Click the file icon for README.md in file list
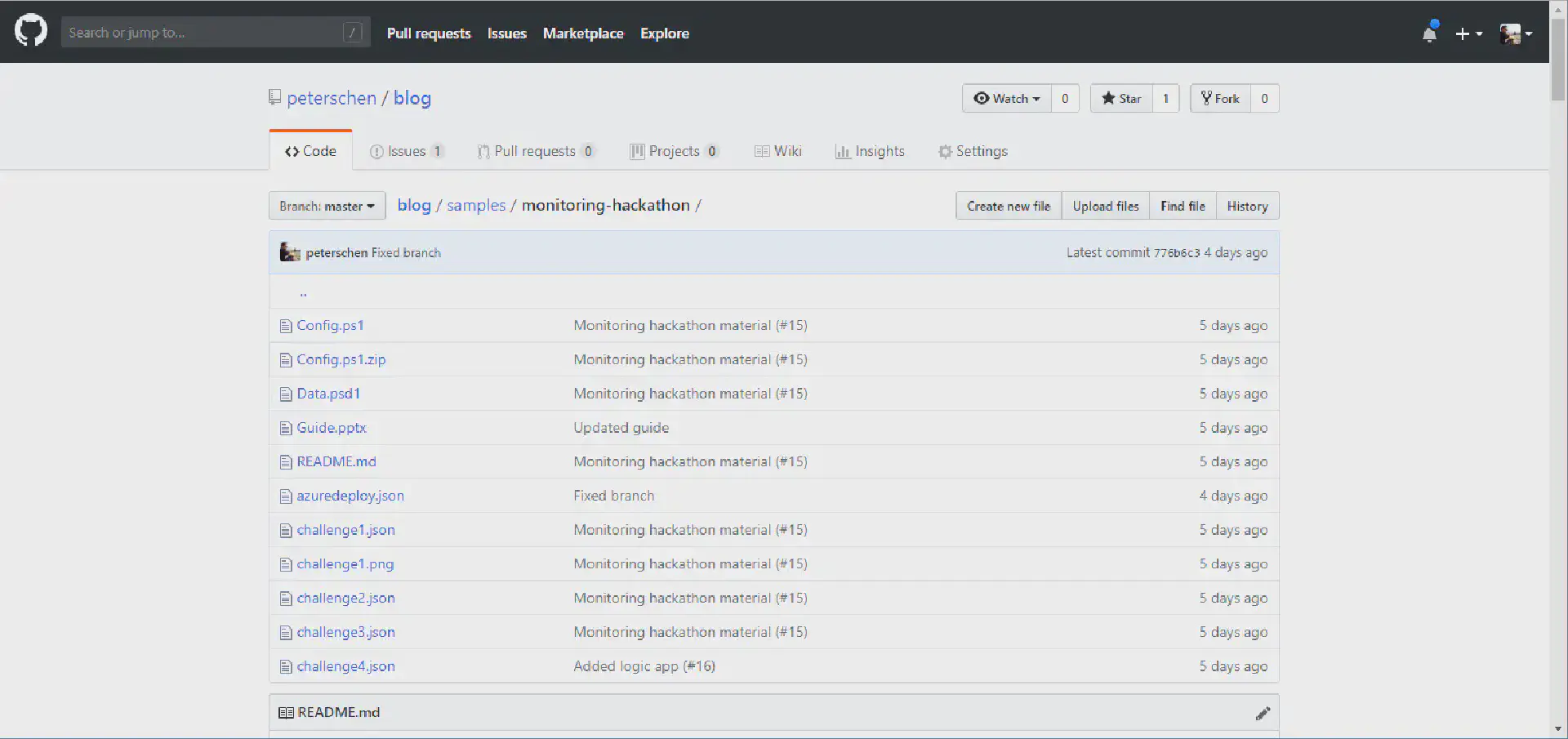Image resolution: width=1568 pixels, height=739 pixels. tap(286, 462)
